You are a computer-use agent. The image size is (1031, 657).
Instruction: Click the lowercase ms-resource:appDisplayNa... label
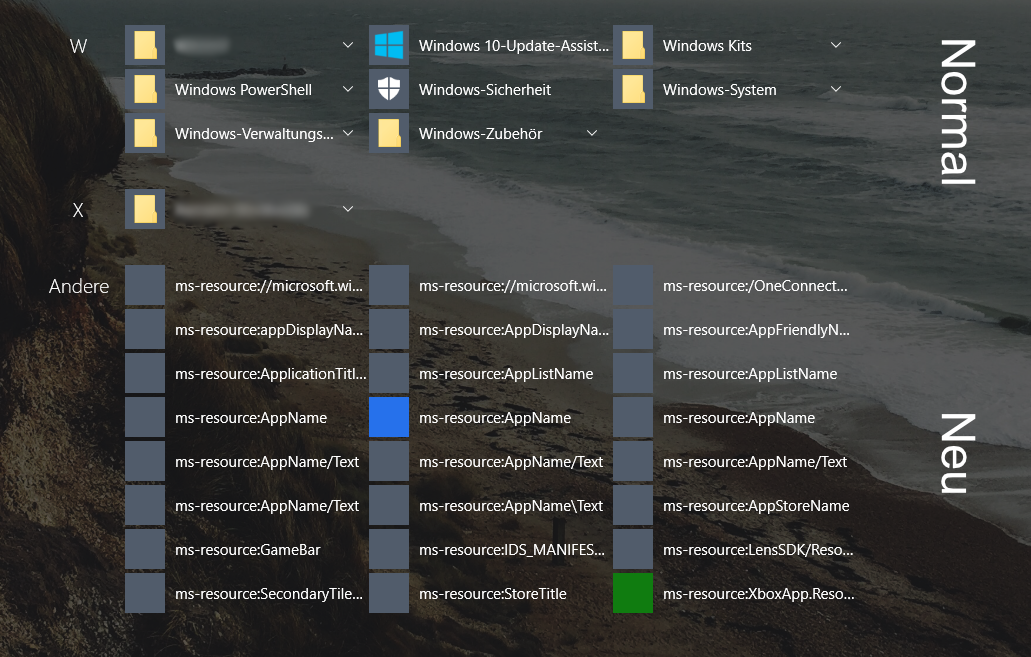click(x=269, y=329)
